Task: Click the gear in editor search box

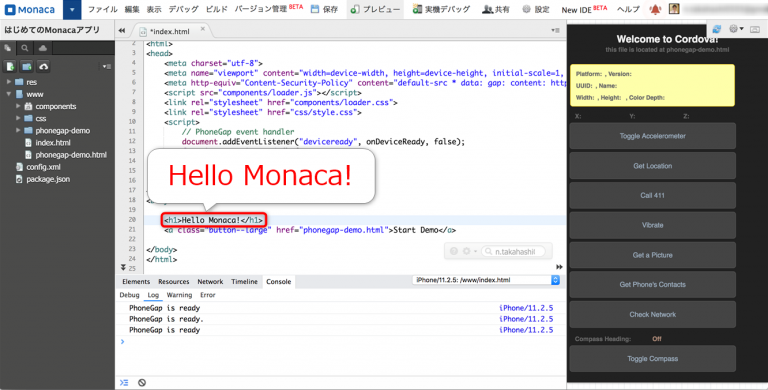Action: click(x=468, y=251)
